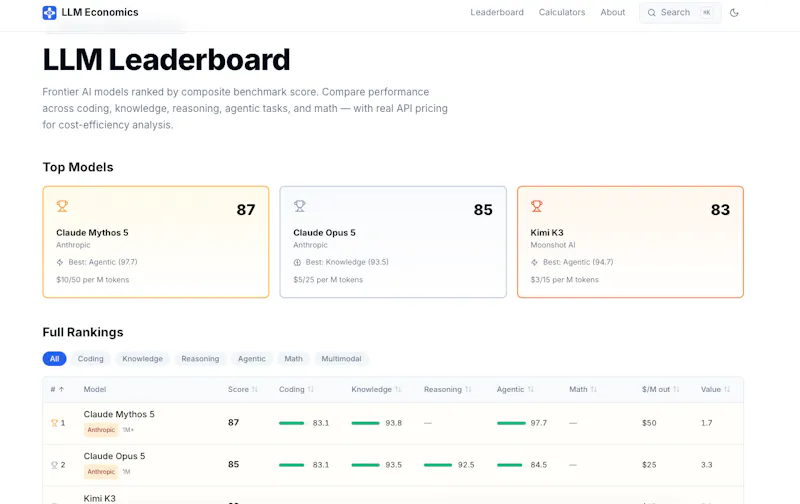Click the search magnifier icon
Viewport: 800px width, 504px height.
click(x=652, y=13)
